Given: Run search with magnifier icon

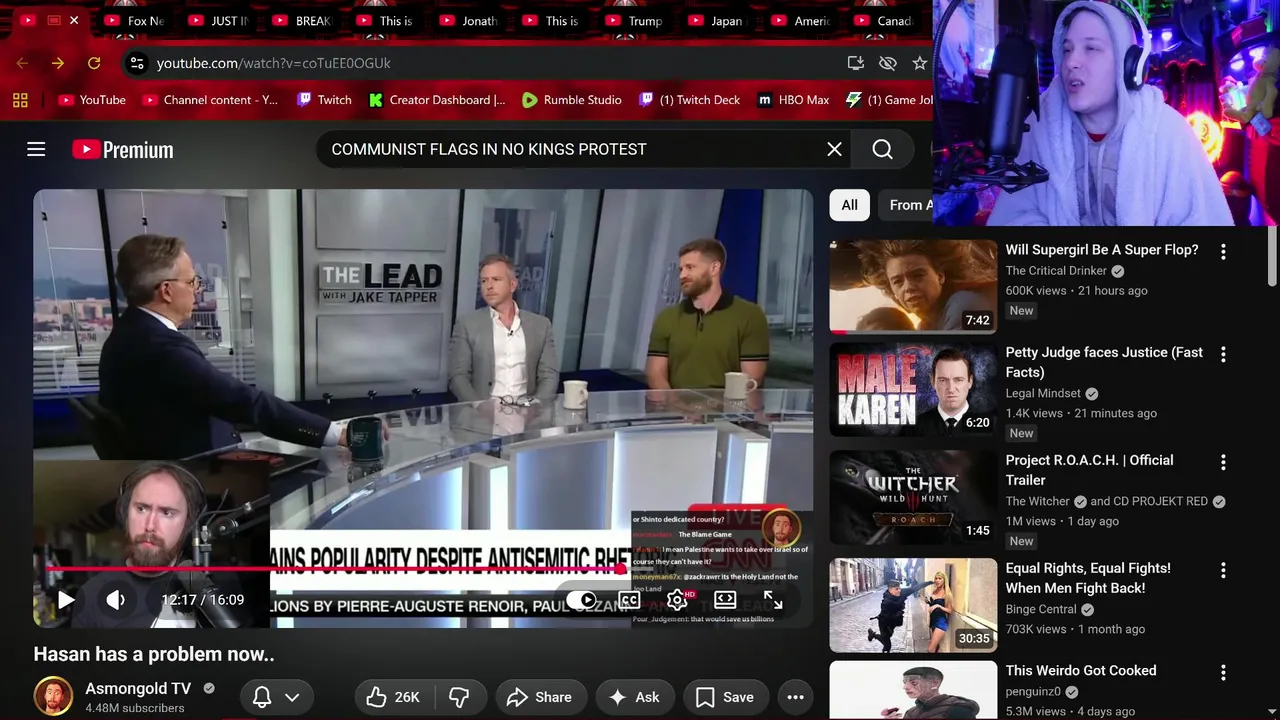Looking at the screenshot, I should [882, 149].
